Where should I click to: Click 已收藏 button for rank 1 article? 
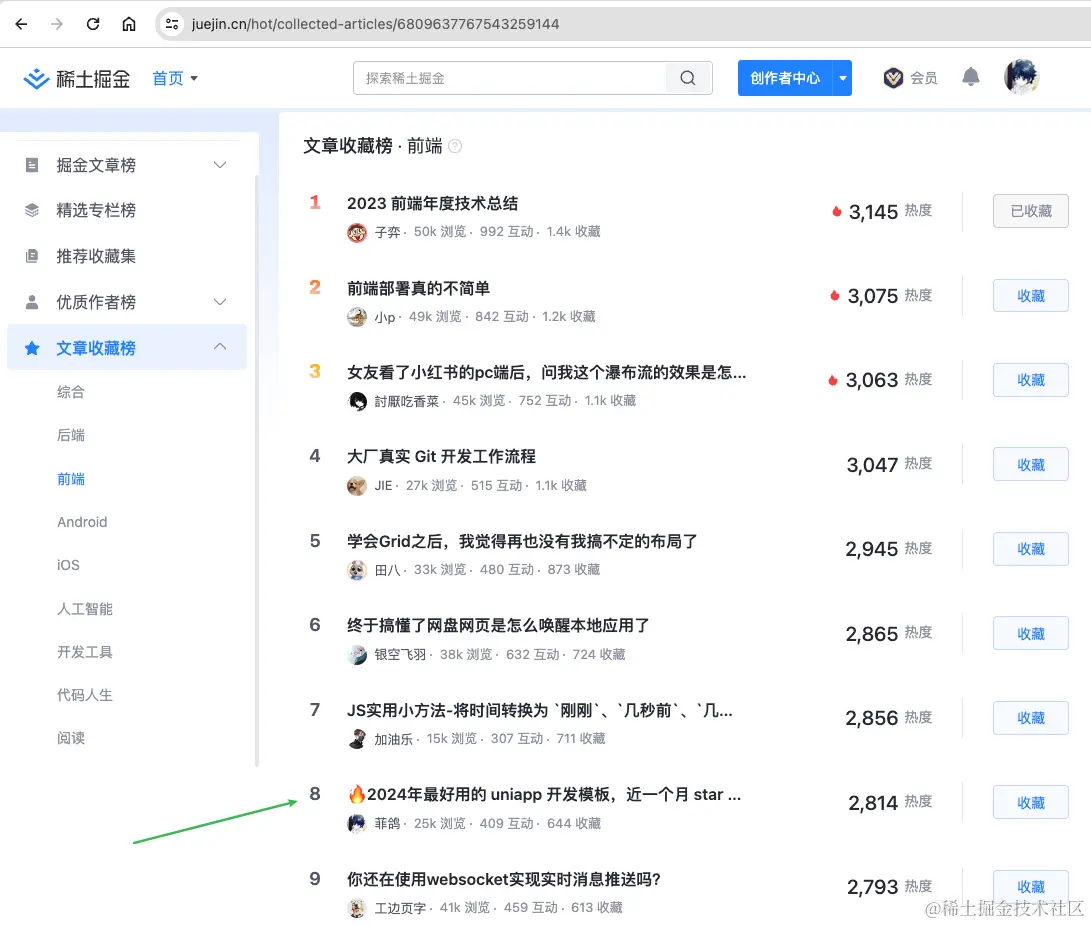point(1030,211)
